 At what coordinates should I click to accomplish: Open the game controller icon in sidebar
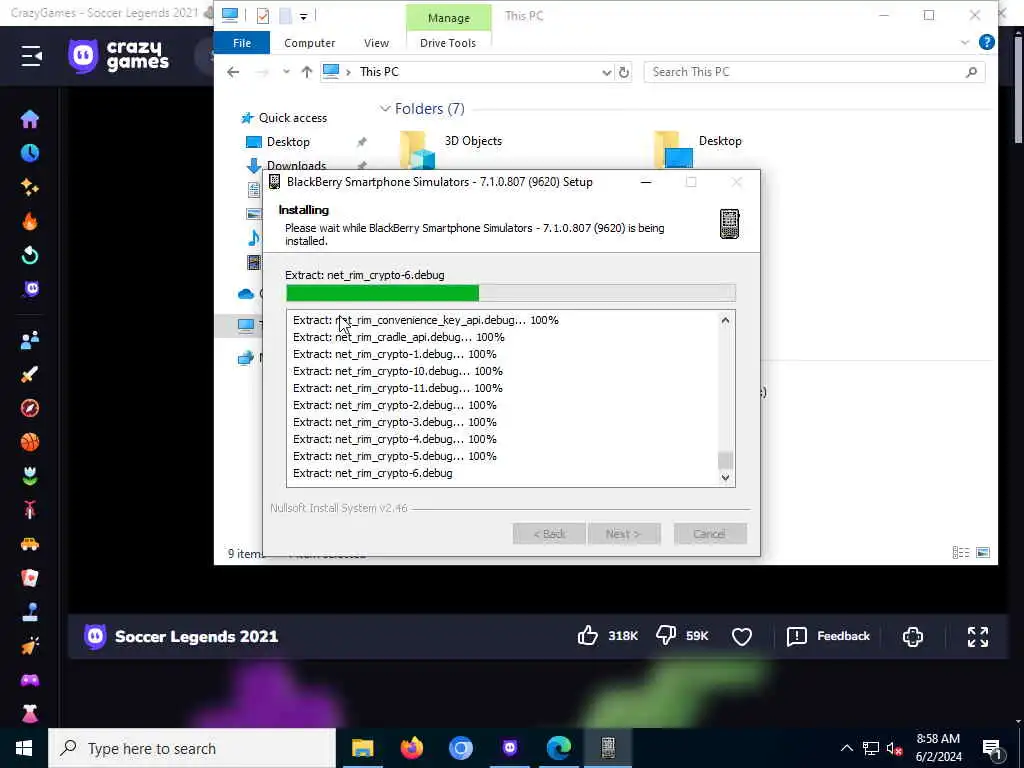tap(29, 680)
